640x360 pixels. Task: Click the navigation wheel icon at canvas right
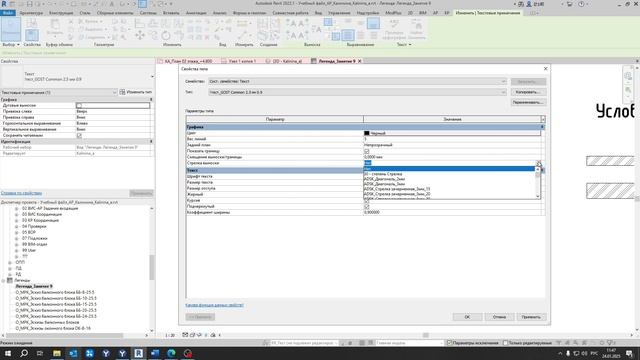[628, 76]
